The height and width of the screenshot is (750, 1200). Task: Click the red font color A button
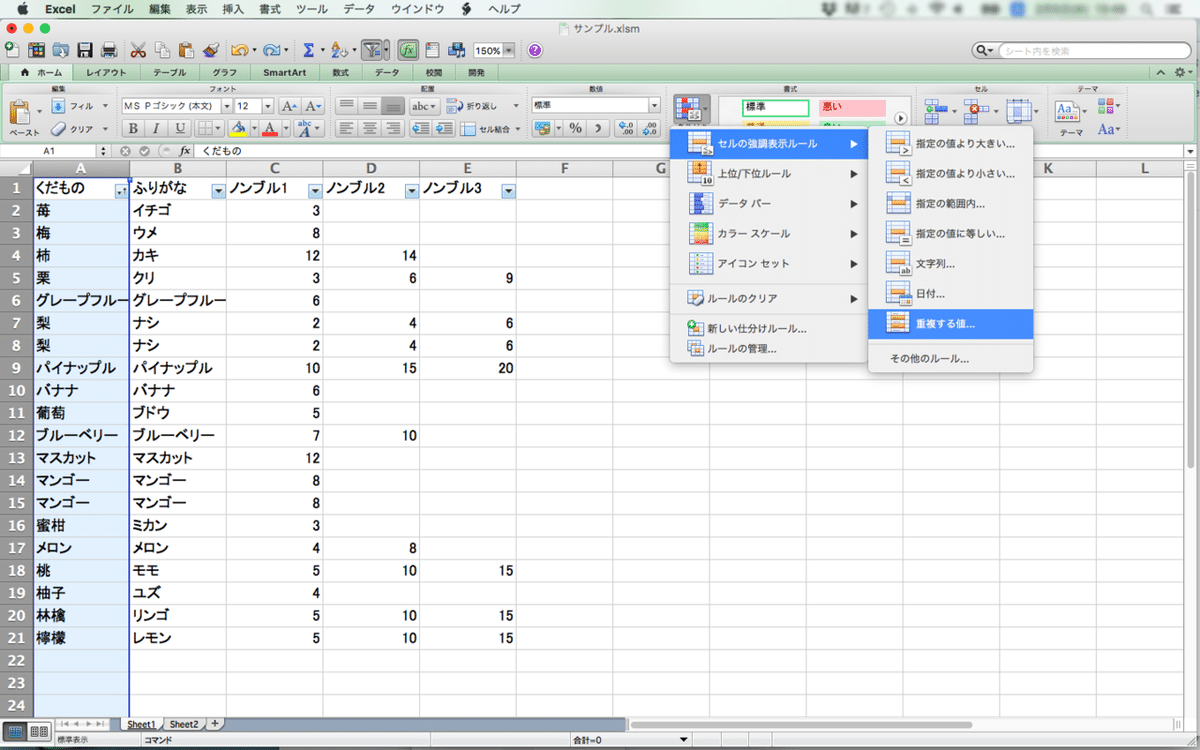click(270, 128)
